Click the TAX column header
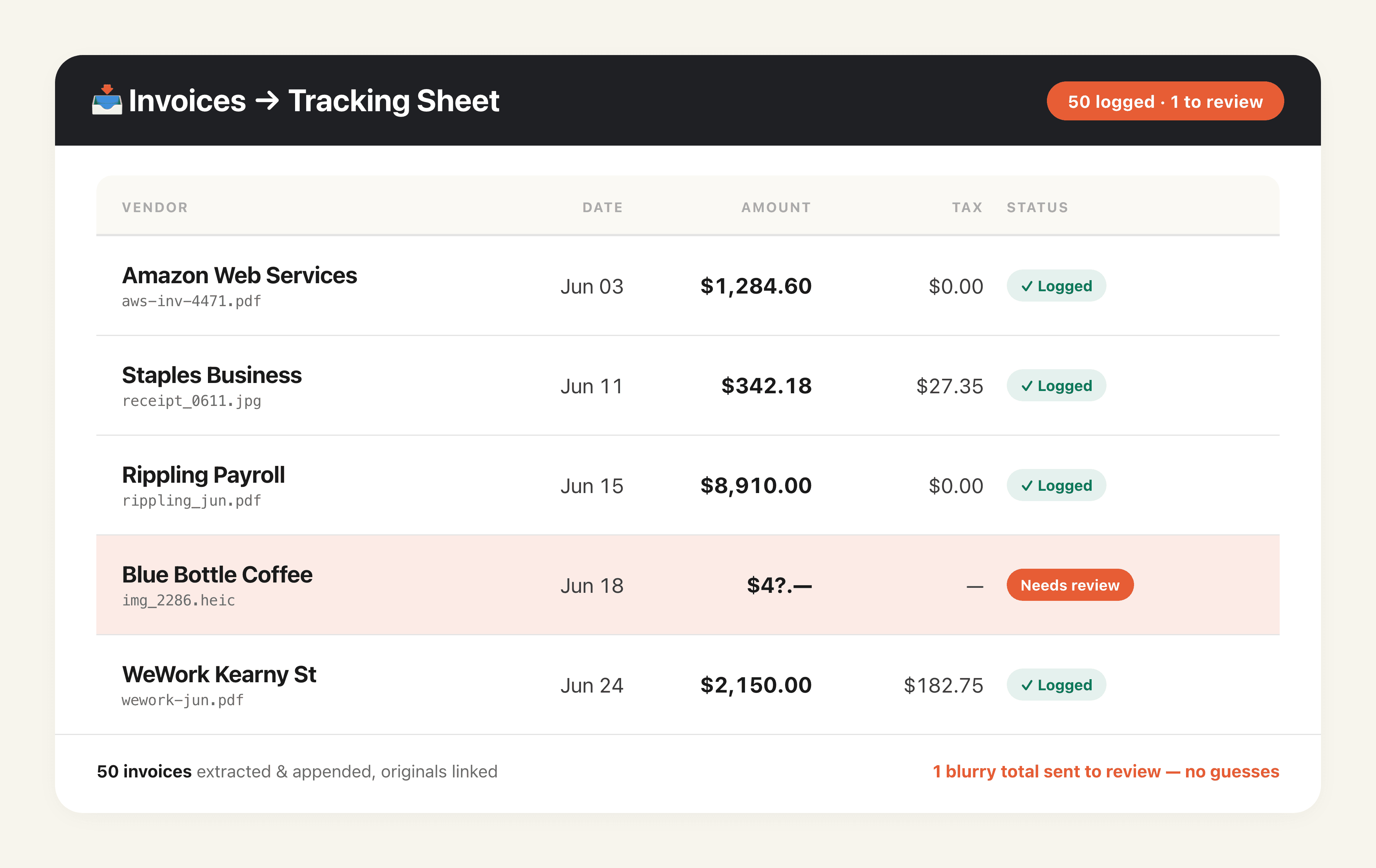 pyautogui.click(x=967, y=208)
